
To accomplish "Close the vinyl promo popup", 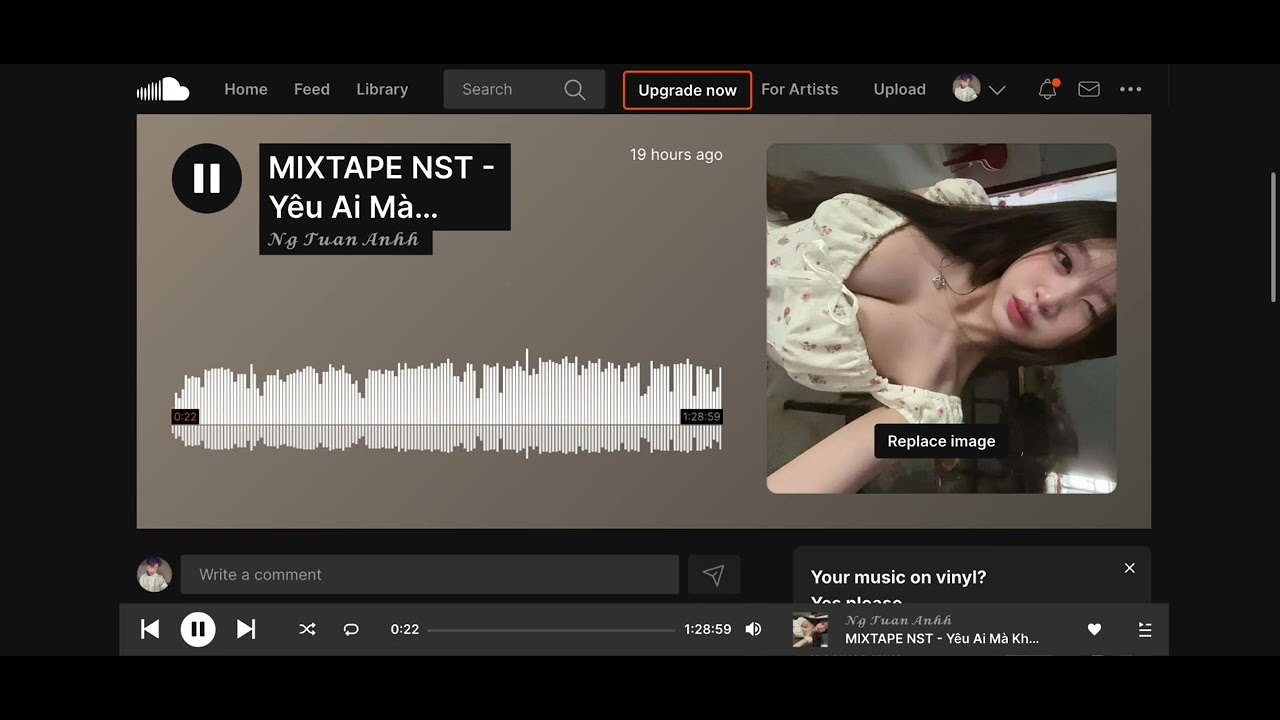I will pyautogui.click(x=1129, y=568).
